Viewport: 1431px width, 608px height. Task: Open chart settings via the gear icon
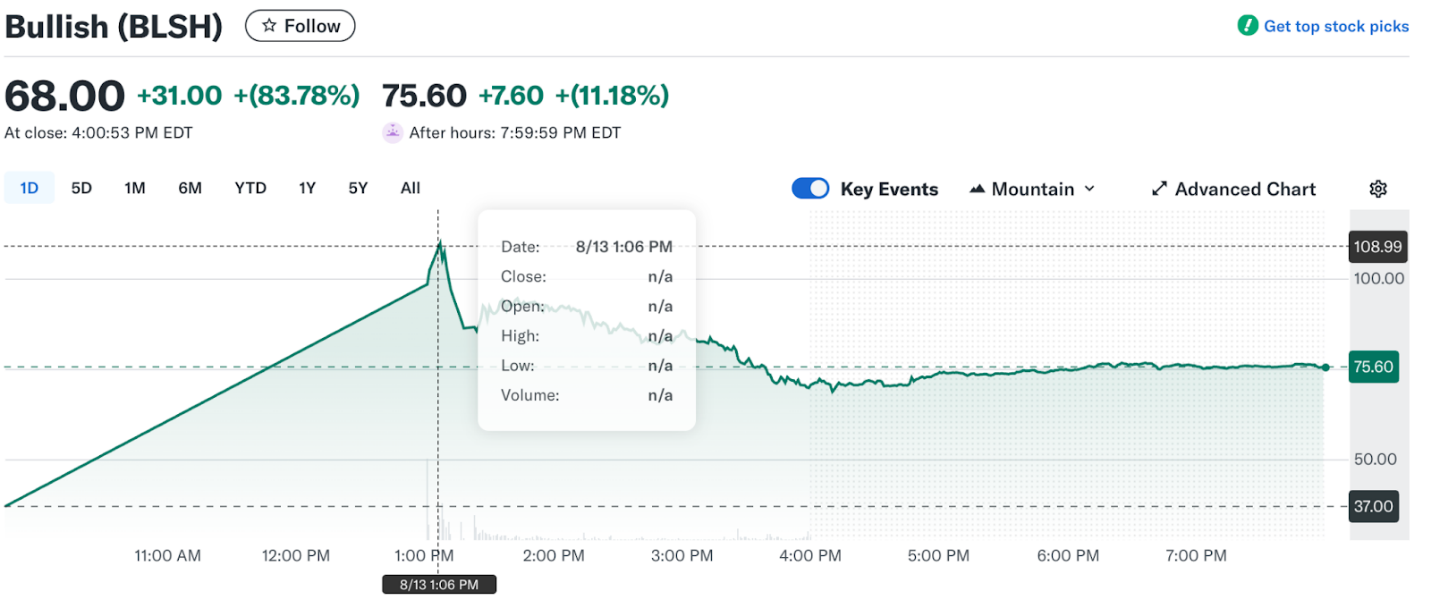click(1378, 188)
